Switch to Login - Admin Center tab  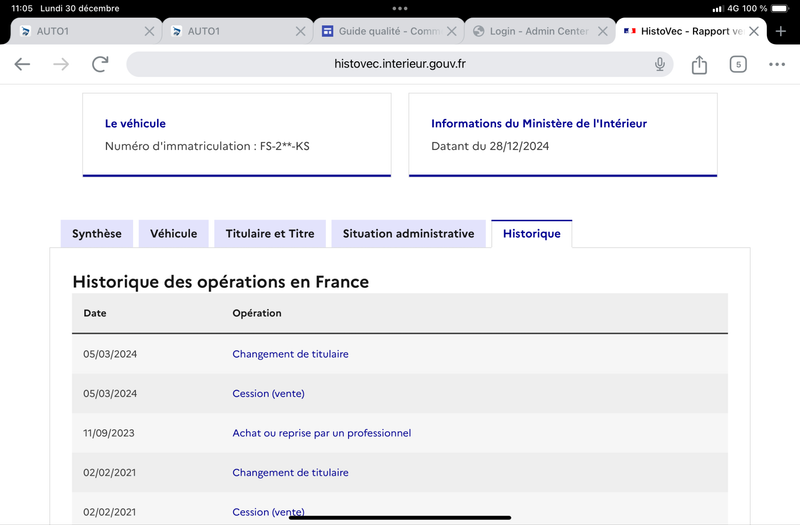tap(539, 32)
